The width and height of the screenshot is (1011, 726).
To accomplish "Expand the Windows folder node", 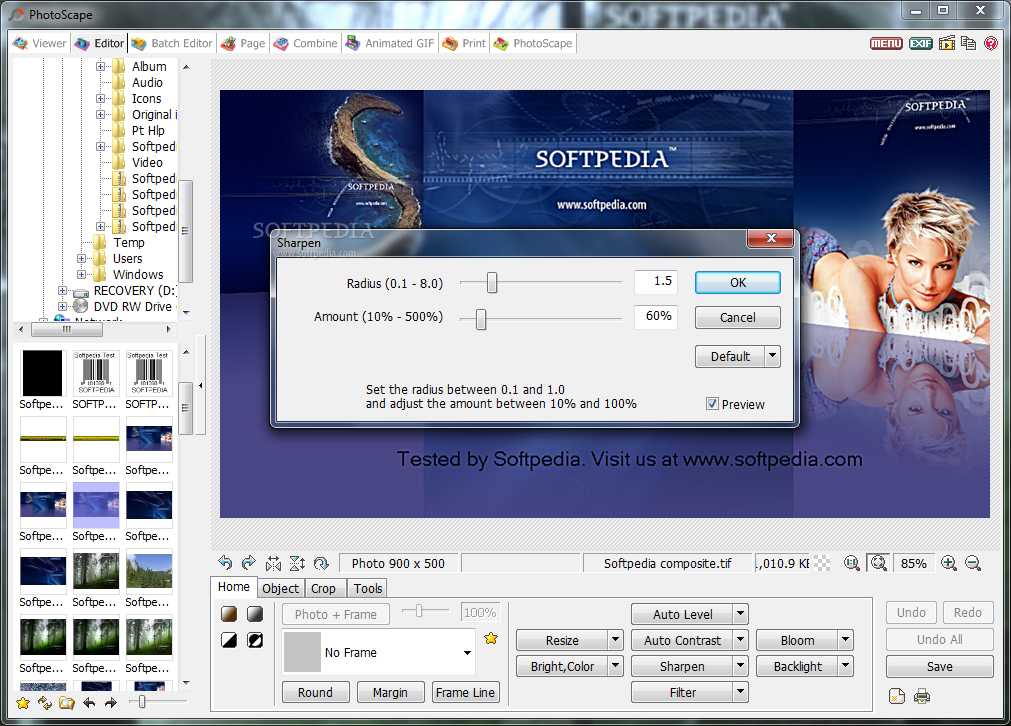I will (81, 275).
